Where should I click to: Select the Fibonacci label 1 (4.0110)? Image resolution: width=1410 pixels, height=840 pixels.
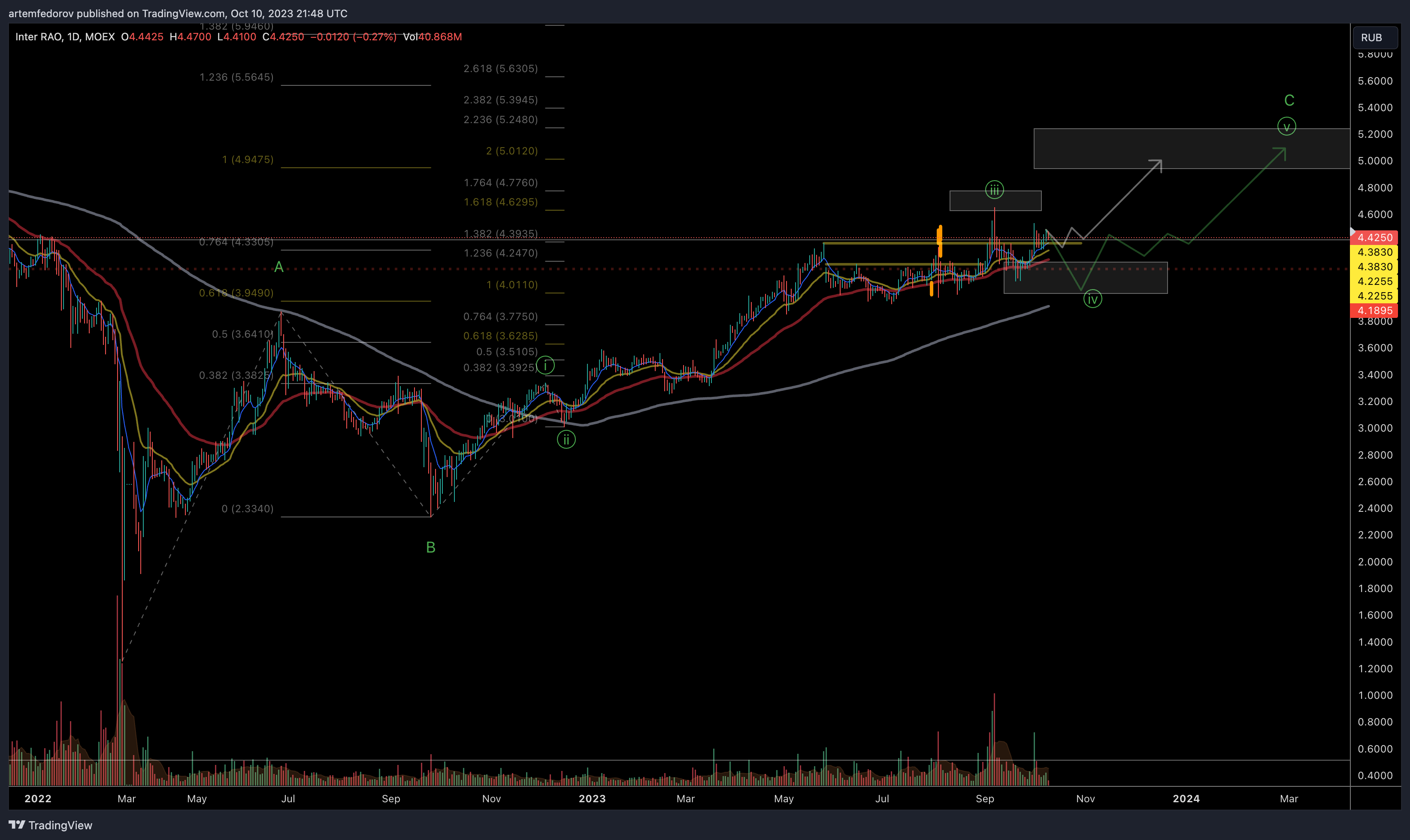512,285
